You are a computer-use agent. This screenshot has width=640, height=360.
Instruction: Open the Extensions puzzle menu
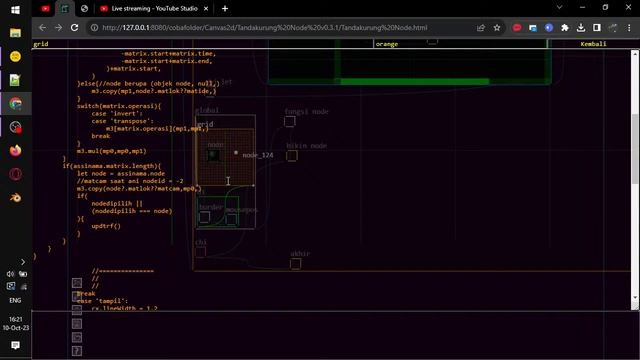click(565, 28)
